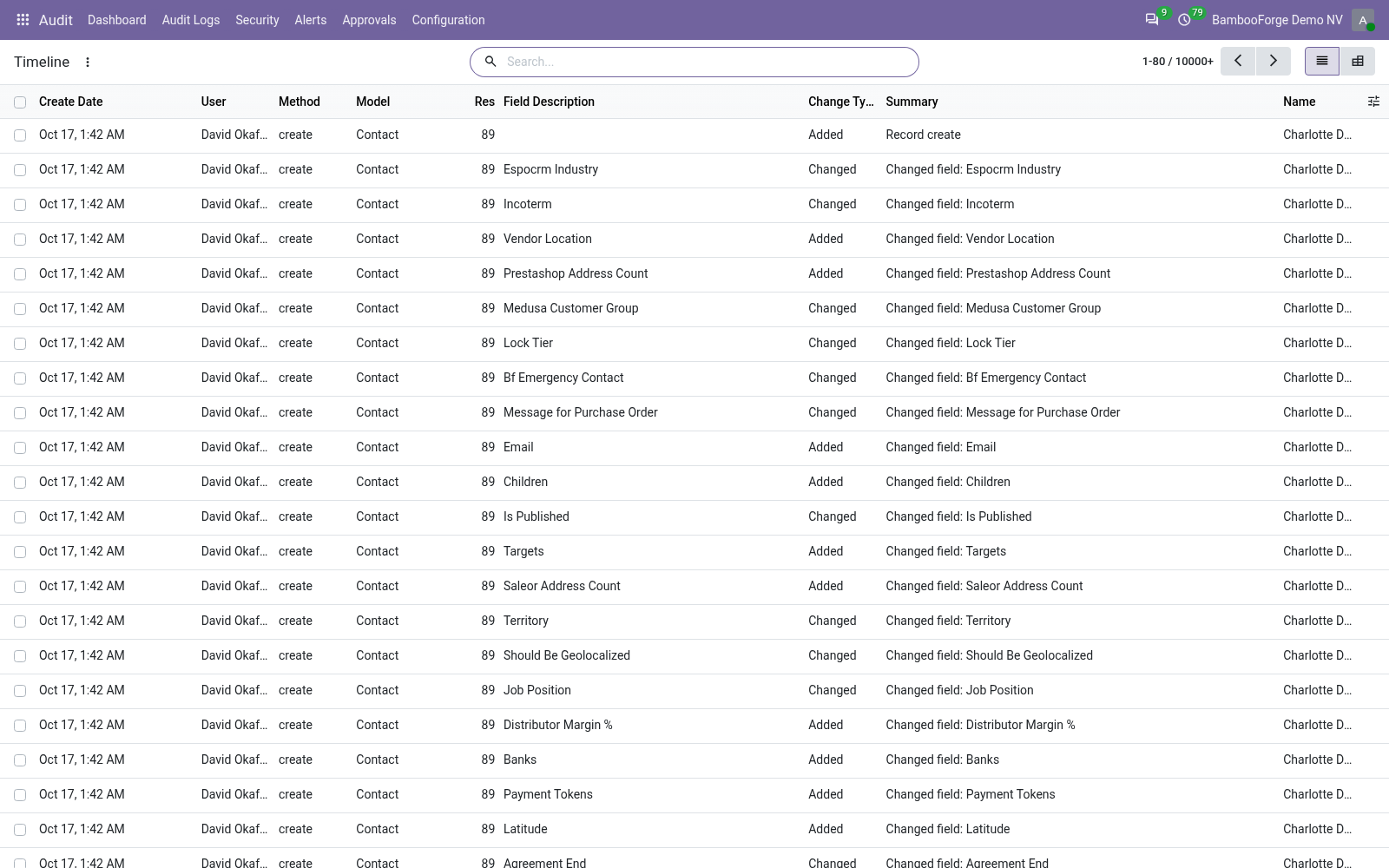This screenshot has width=1389, height=868.
Task: Open Timeline actions kebab menu
Action: [88, 62]
